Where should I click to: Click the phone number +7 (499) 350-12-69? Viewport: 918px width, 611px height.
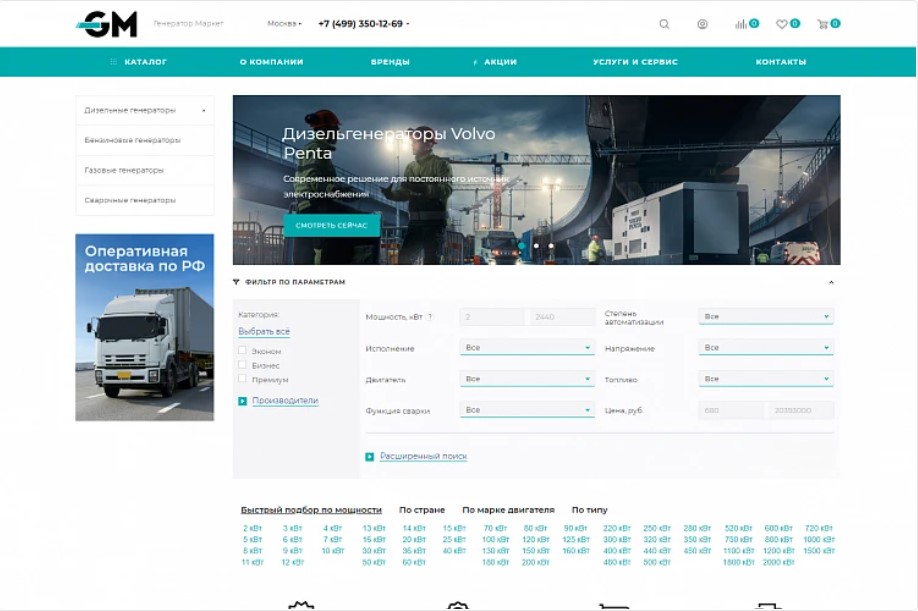click(360, 24)
